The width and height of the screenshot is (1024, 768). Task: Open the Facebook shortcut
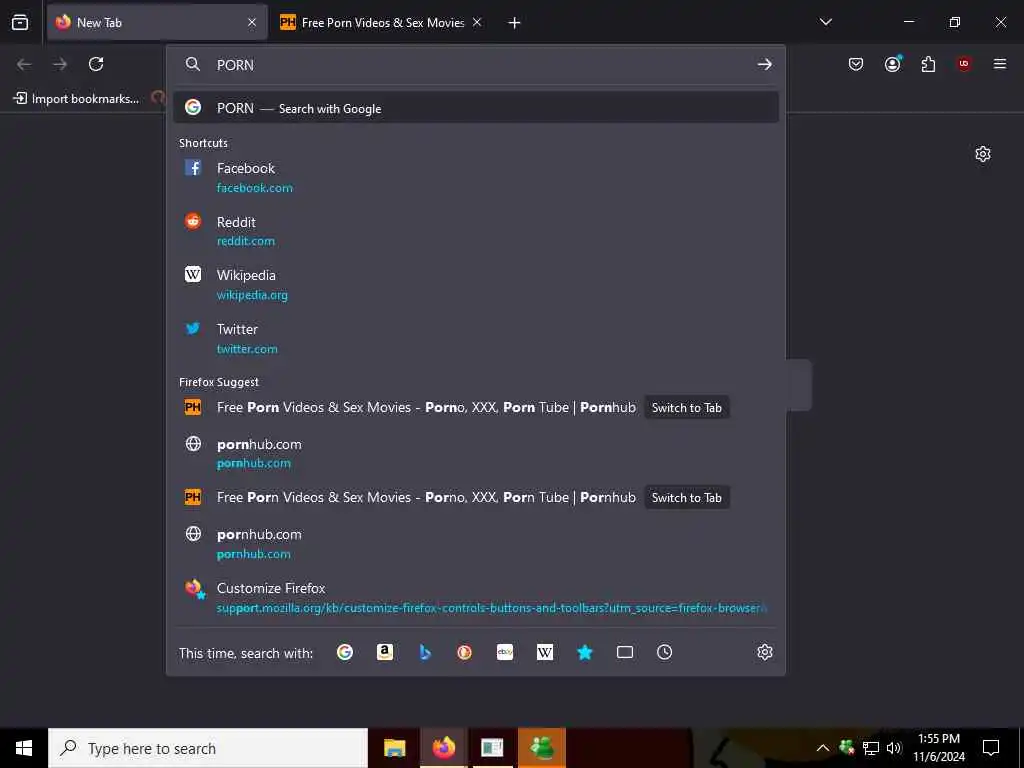(475, 177)
